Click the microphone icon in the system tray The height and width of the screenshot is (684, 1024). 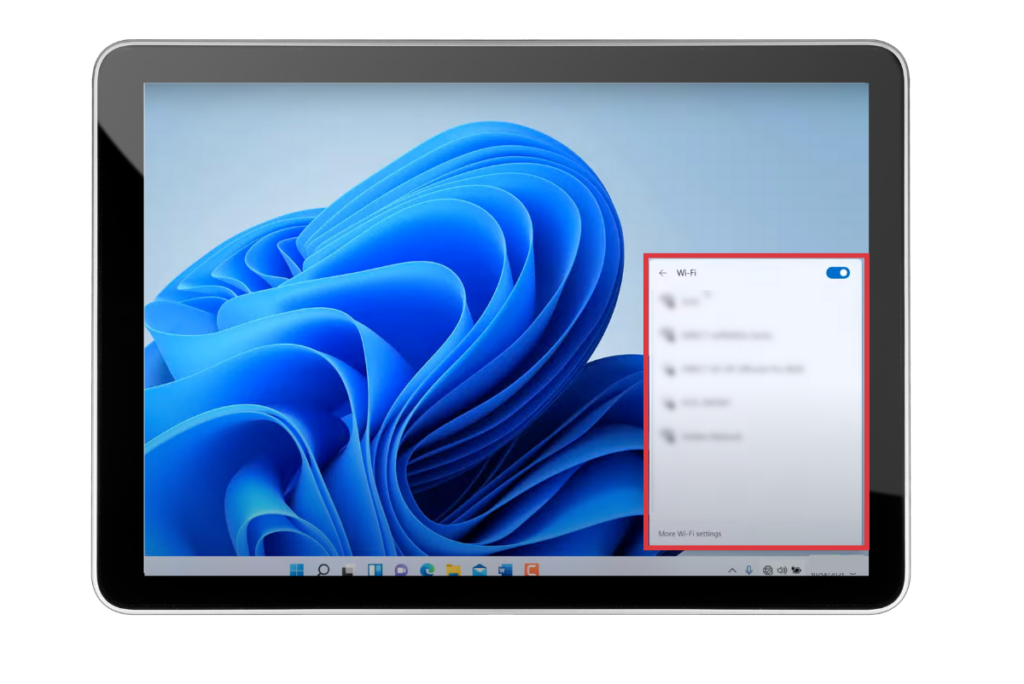749,570
